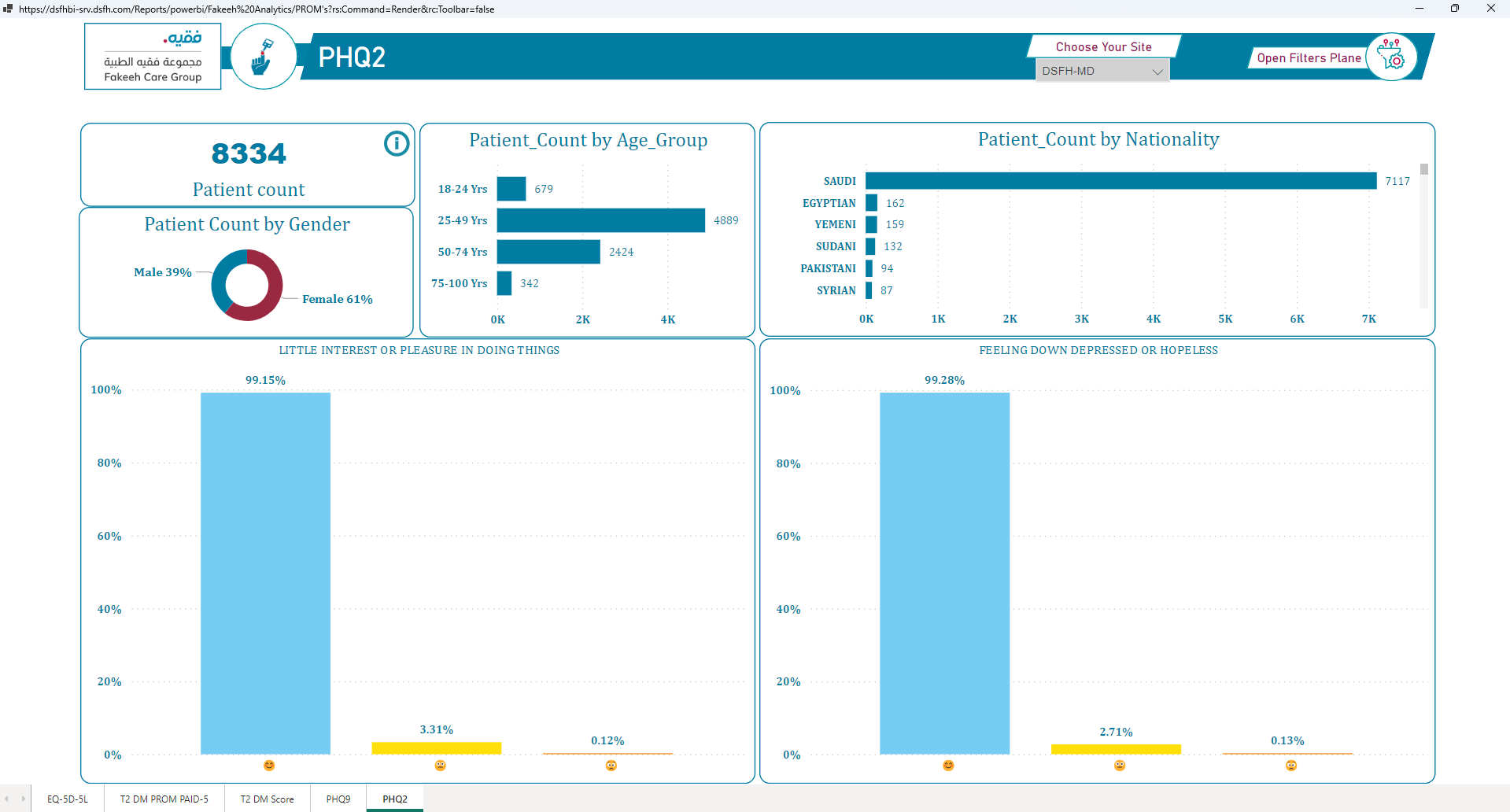The width and height of the screenshot is (1510, 812).
Task: Click neutral face emoji under Little Interest chart
Action: pos(441,766)
